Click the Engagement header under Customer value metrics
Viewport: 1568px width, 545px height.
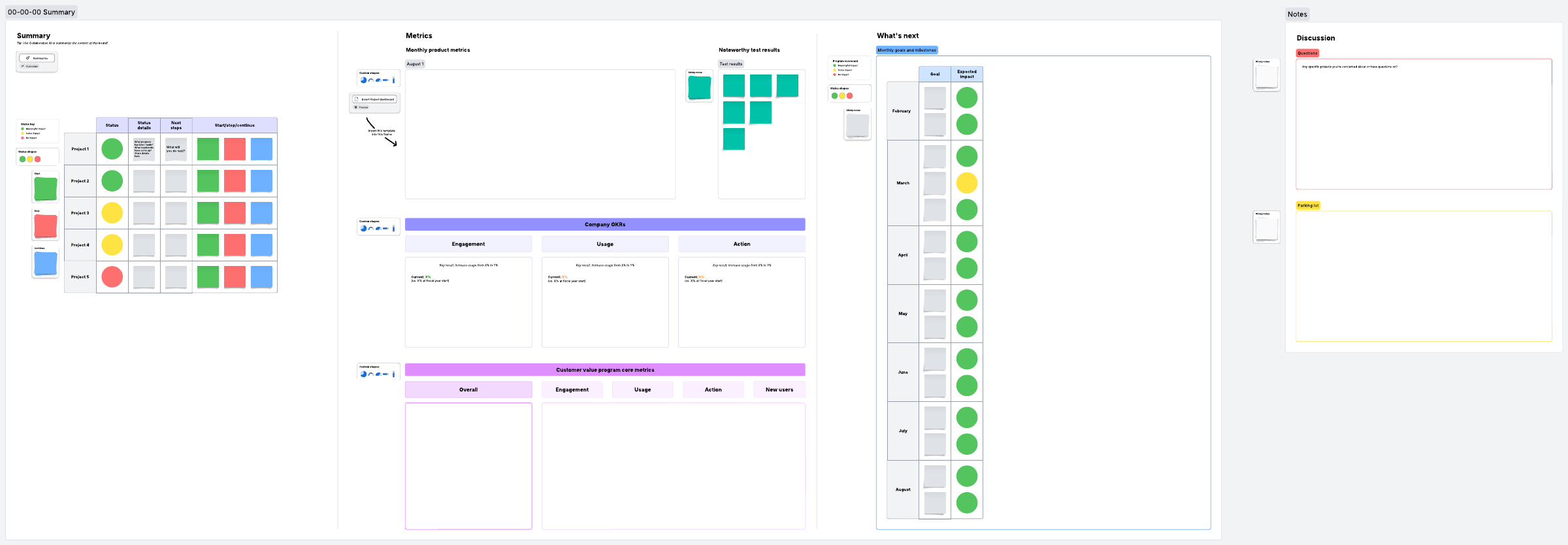(572, 390)
